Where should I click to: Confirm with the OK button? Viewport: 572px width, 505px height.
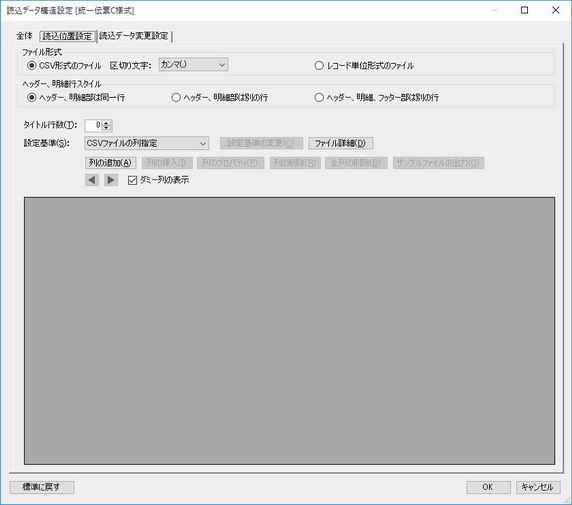click(488, 487)
